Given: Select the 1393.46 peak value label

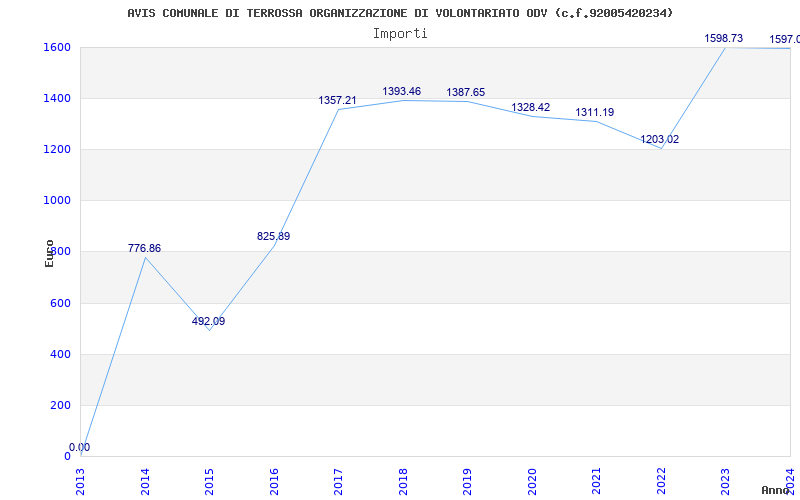Looking at the screenshot, I should click(x=401, y=91).
